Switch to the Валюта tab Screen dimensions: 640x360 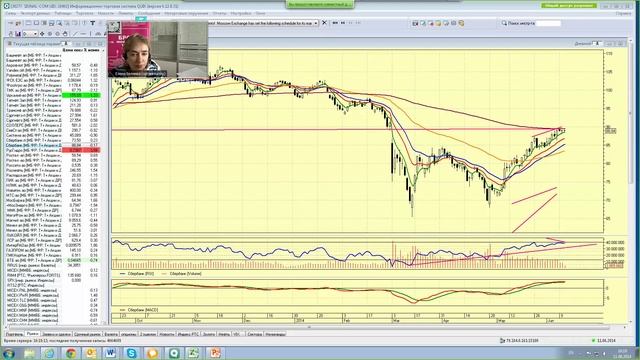111,334
